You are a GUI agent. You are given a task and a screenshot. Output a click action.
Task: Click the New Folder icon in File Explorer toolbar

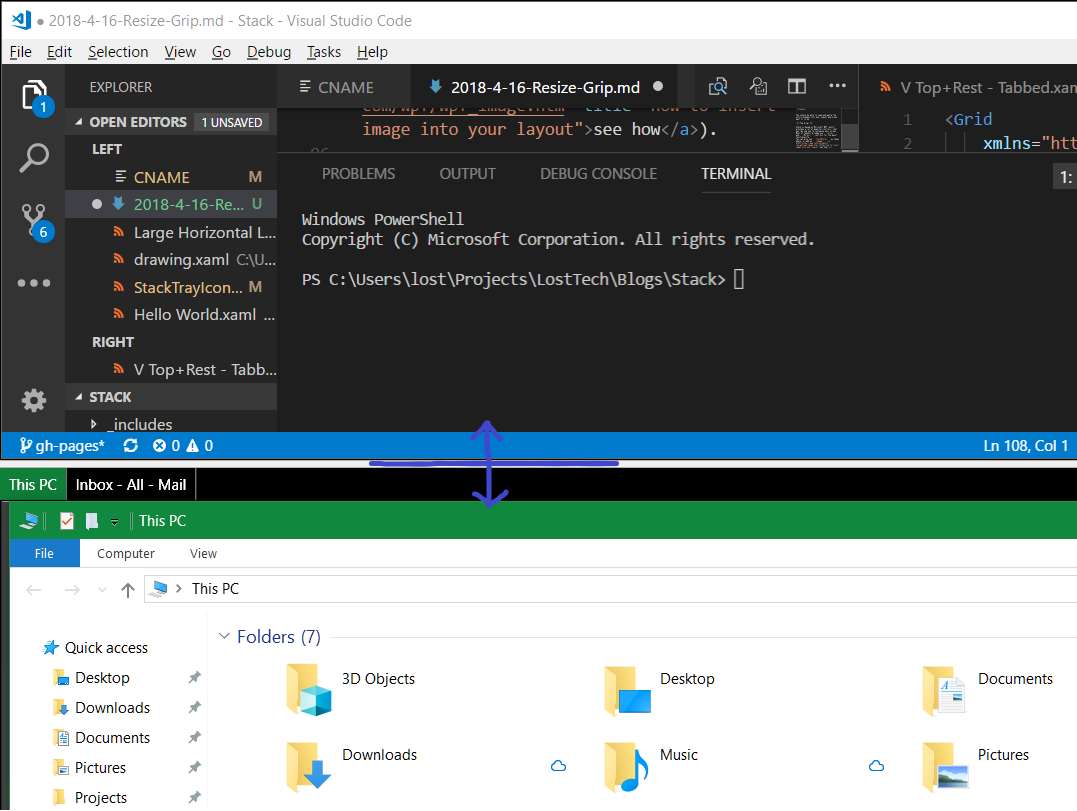coord(91,521)
